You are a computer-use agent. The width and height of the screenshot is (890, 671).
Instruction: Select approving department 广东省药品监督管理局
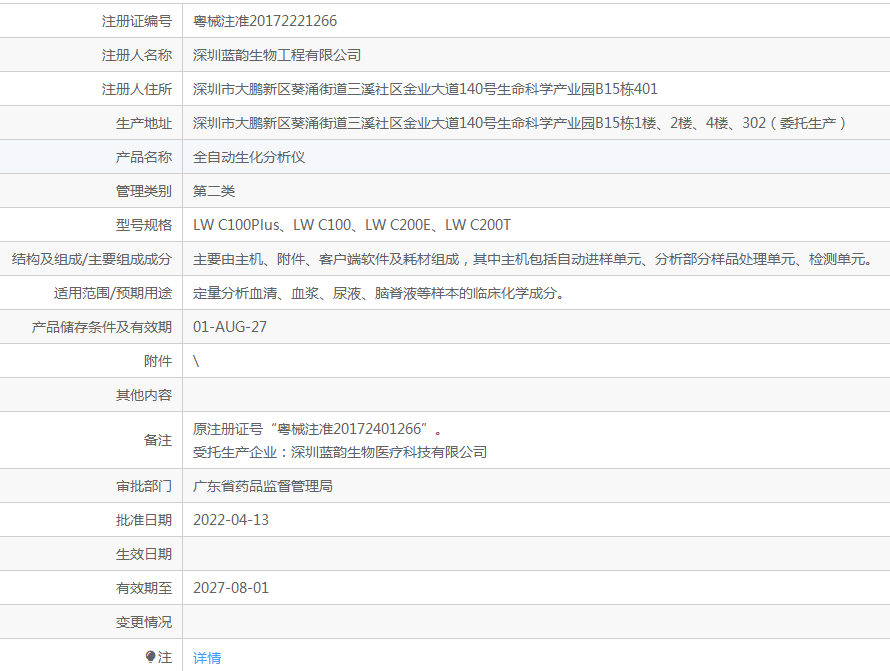pos(263,487)
